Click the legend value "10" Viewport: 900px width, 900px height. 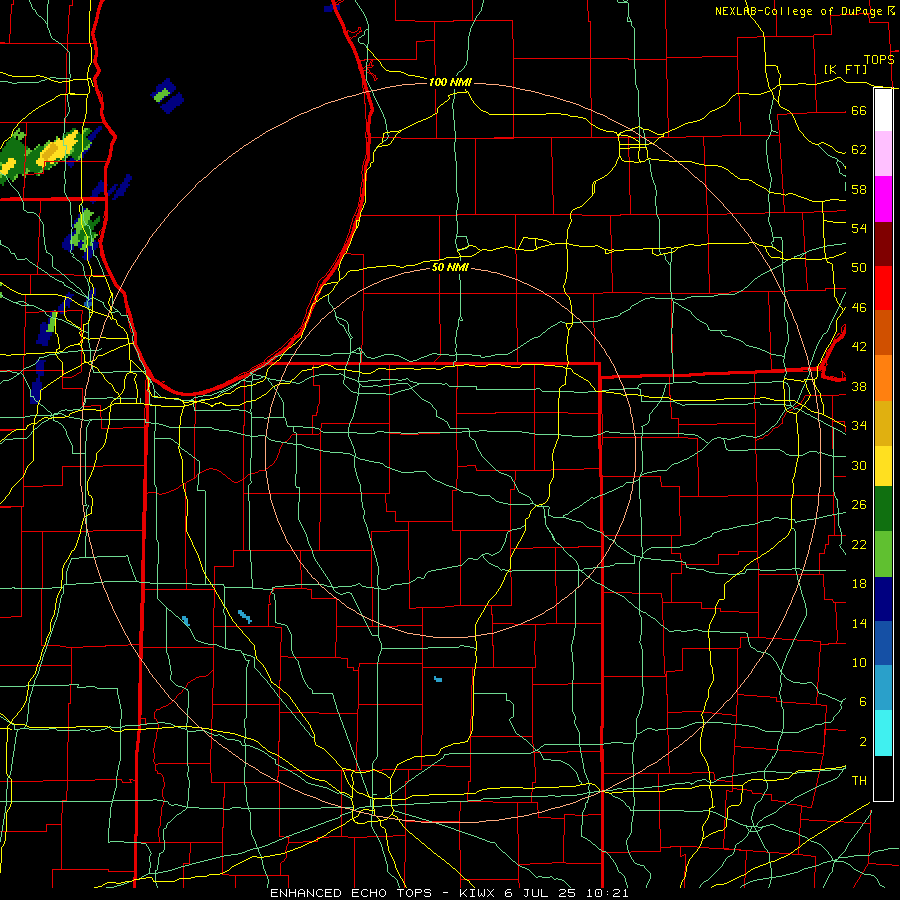coord(859,663)
